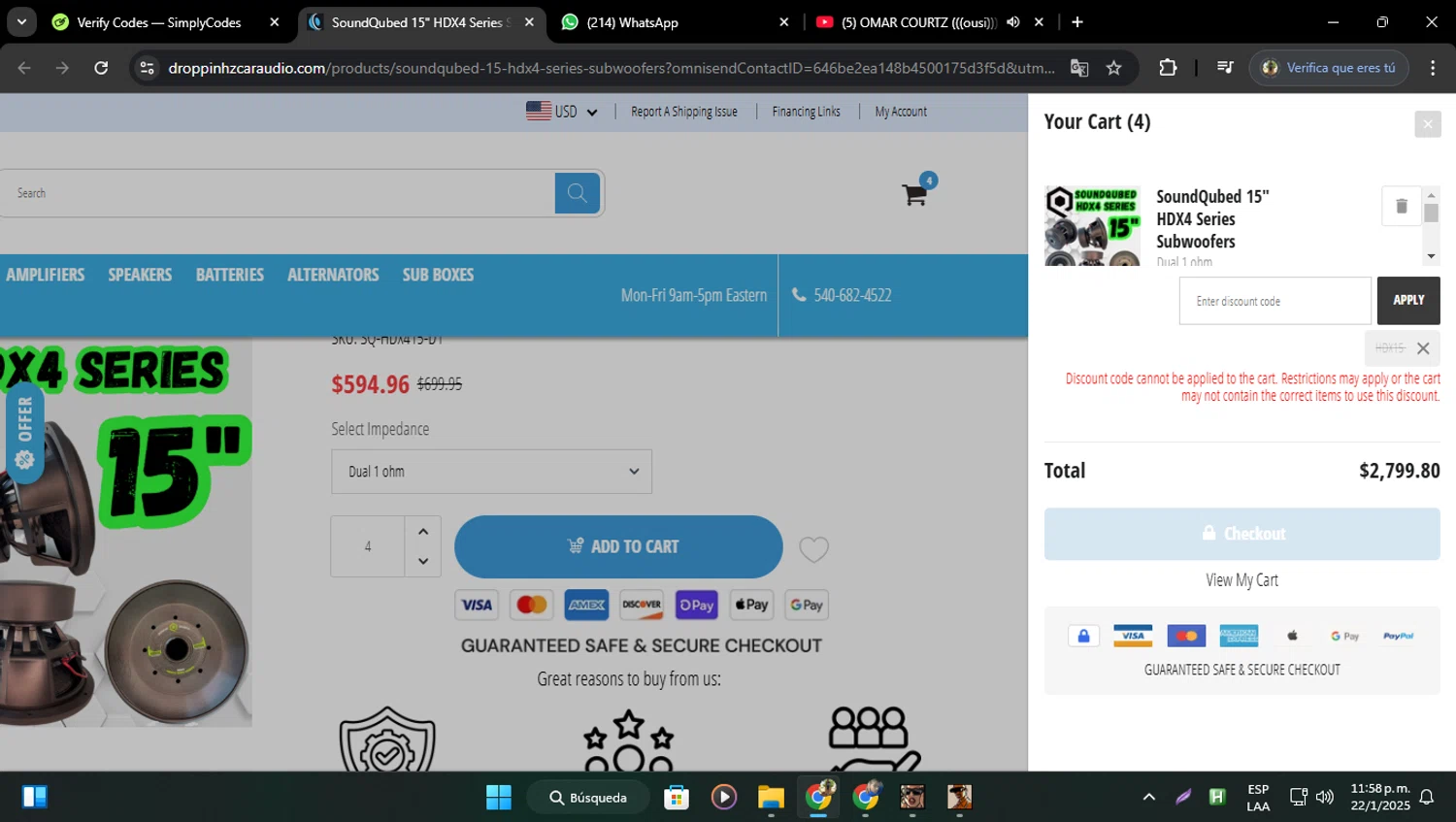Click the SoundQubed cart item thumbnail
The height and width of the screenshot is (822, 1456).
point(1093,226)
